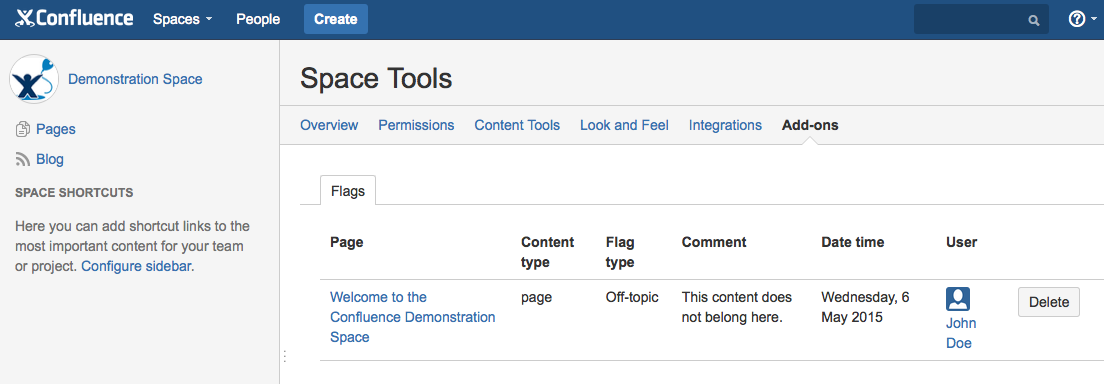This screenshot has height=384, width=1104.
Task: Open the help question mark menu
Action: tap(1082, 19)
